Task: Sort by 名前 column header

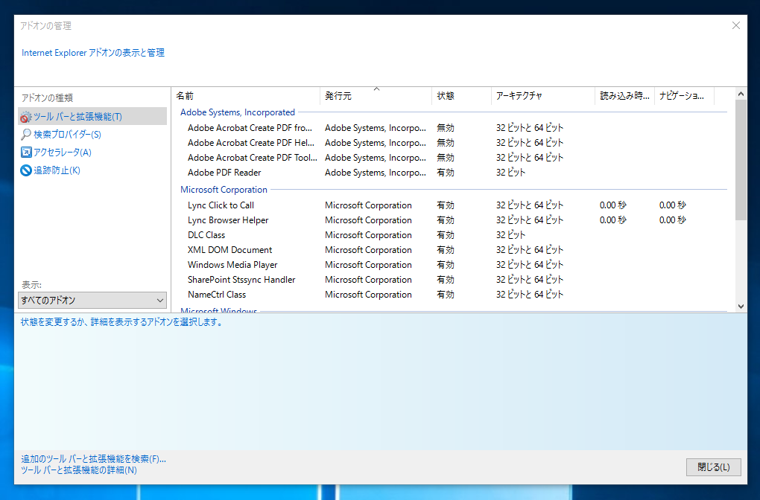Action: (x=246, y=96)
